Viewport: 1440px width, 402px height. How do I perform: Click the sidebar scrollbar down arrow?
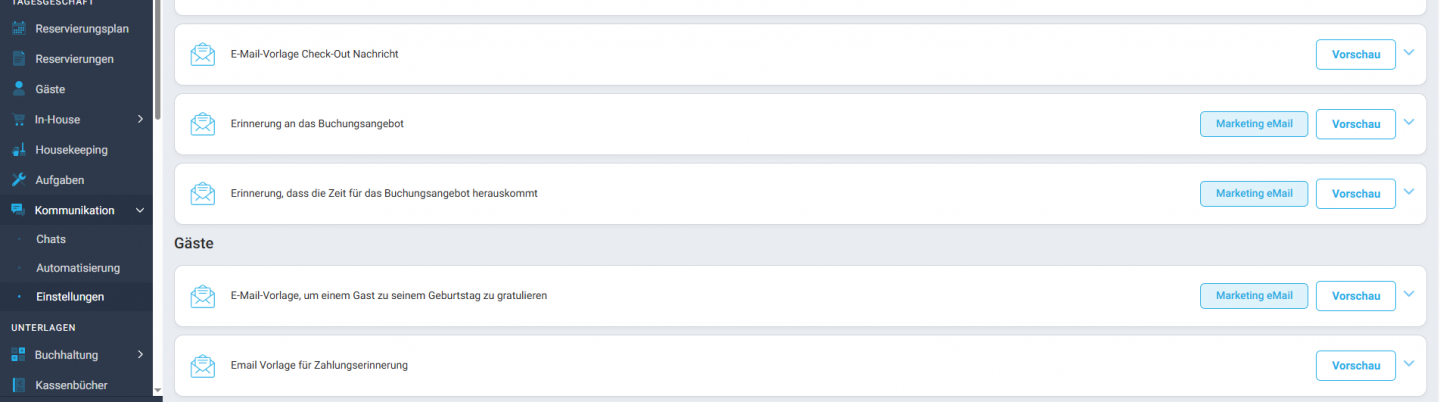(x=157, y=390)
